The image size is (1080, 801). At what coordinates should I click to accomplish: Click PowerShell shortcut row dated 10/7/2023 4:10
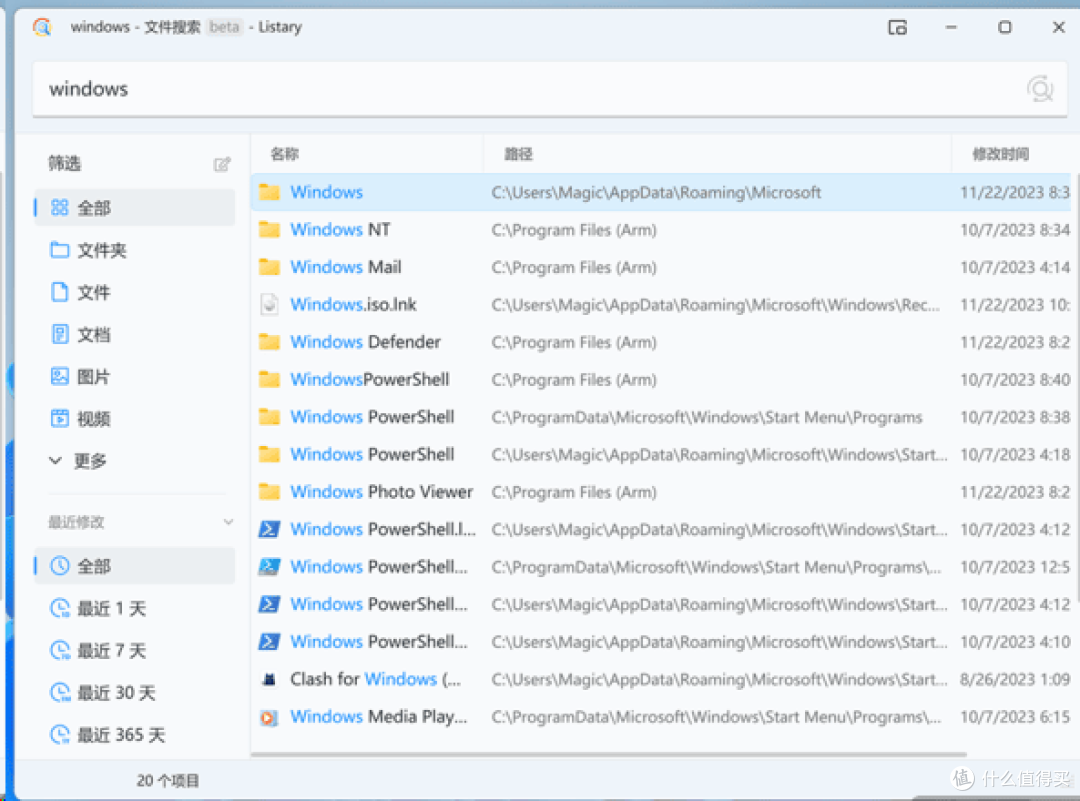pos(661,642)
